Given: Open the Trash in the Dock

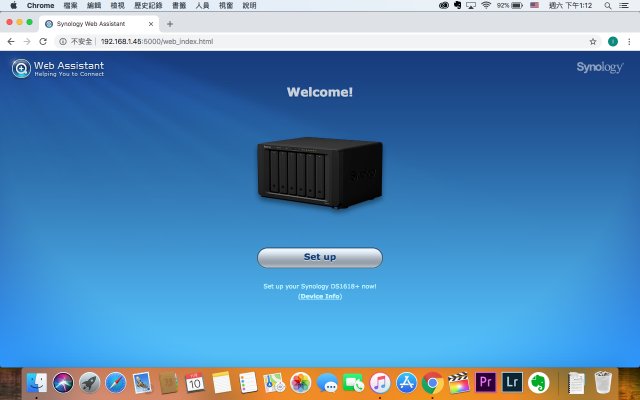Looking at the screenshot, I should [603, 382].
